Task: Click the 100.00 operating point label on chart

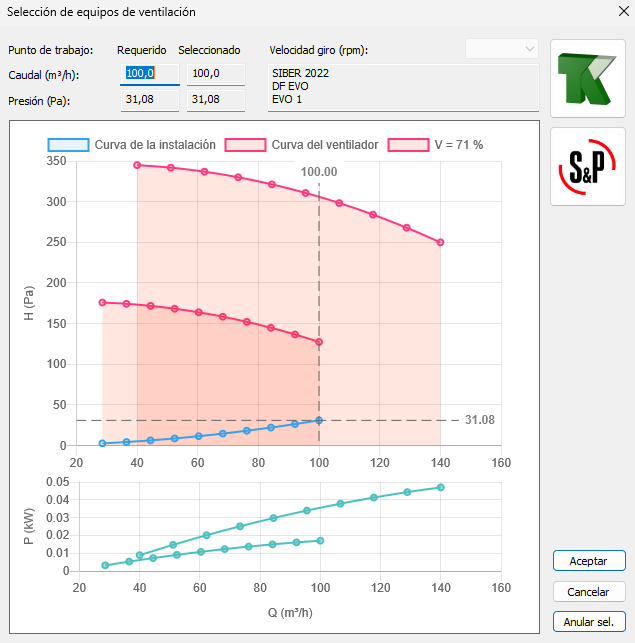Action: coord(319,172)
